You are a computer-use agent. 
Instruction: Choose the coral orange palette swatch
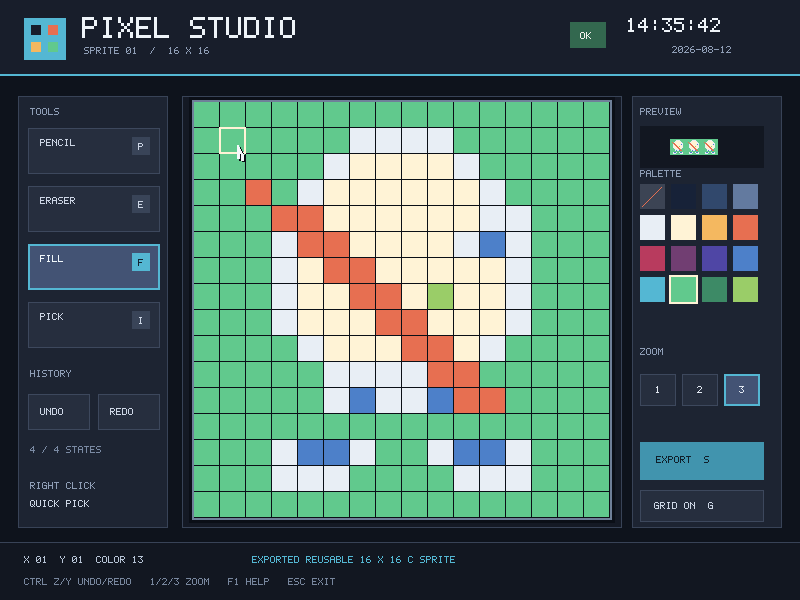[x=745, y=228]
